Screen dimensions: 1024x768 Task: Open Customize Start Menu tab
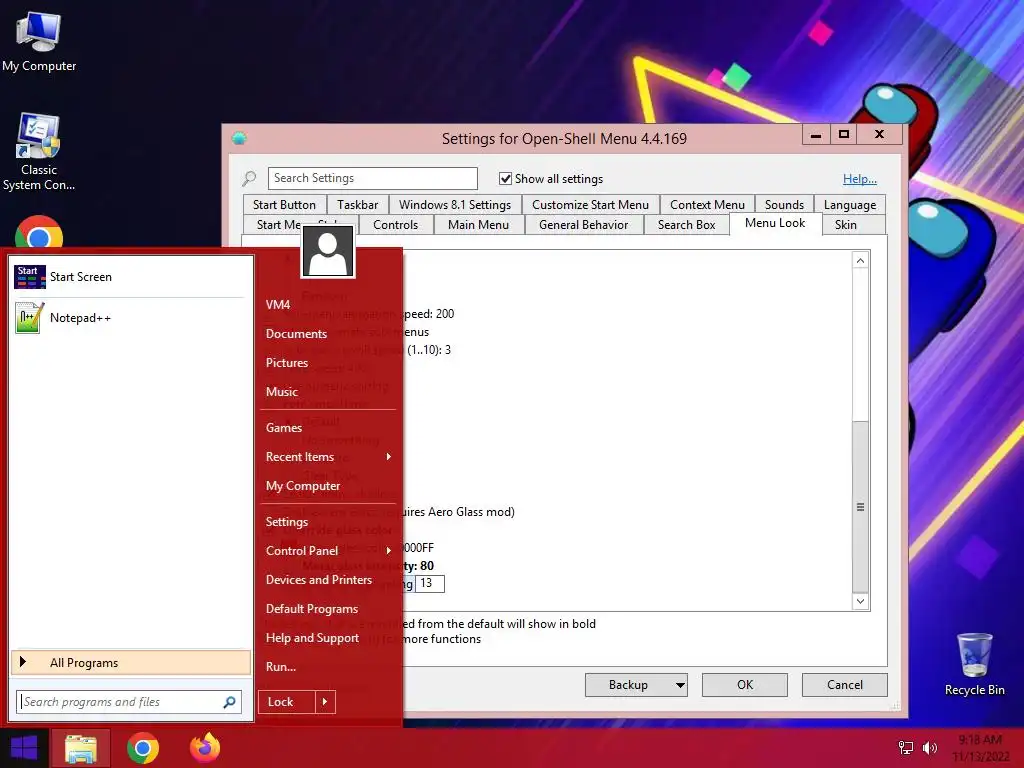click(590, 205)
